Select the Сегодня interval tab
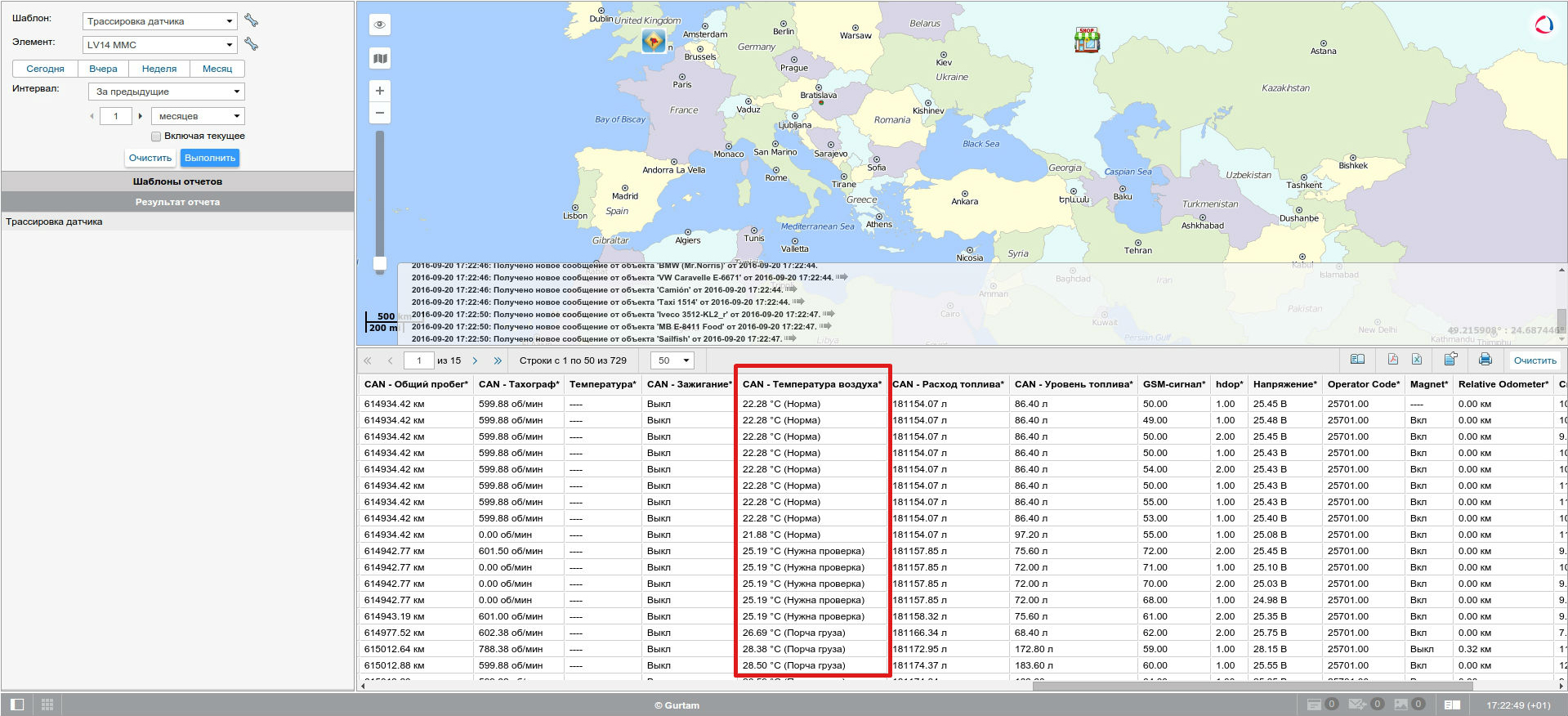The image size is (1568, 716). tap(45, 69)
